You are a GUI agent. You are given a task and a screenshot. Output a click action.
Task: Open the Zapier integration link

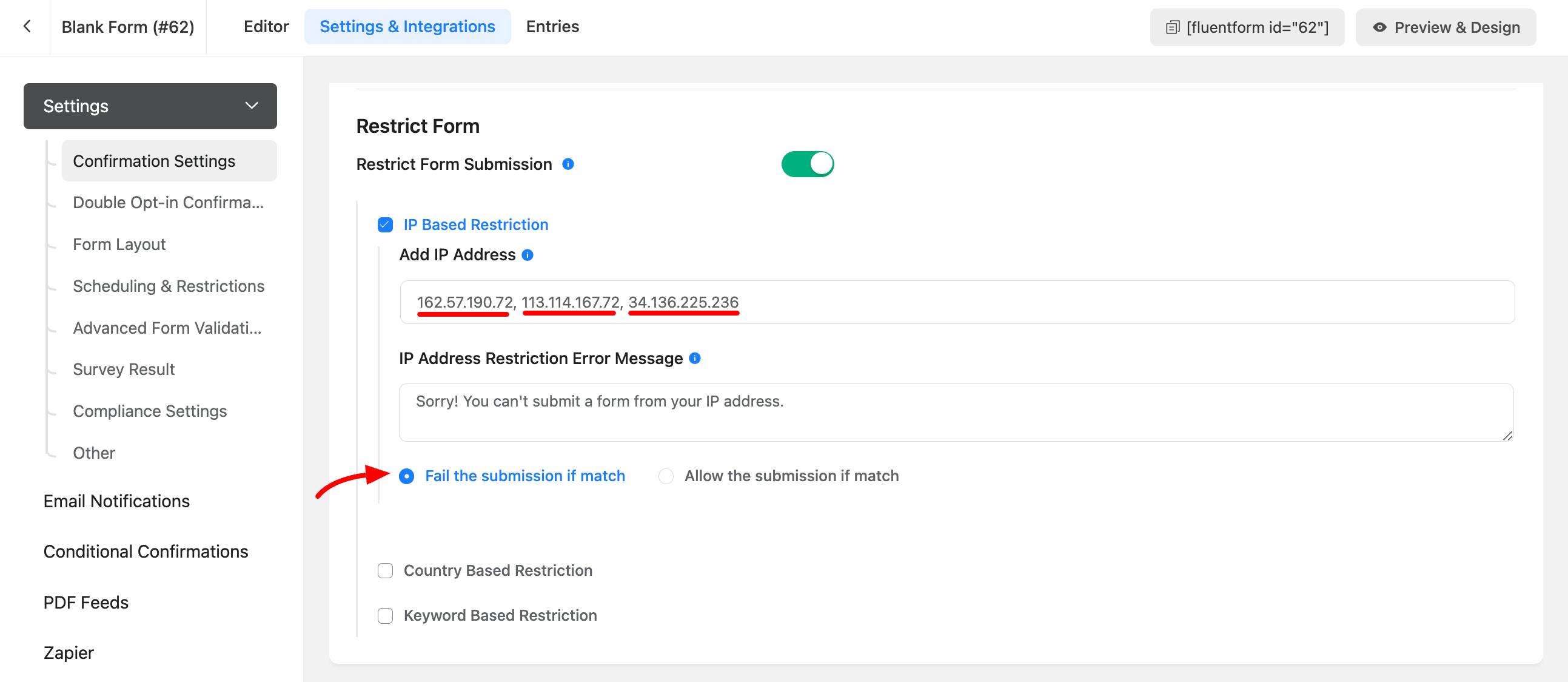[68, 653]
